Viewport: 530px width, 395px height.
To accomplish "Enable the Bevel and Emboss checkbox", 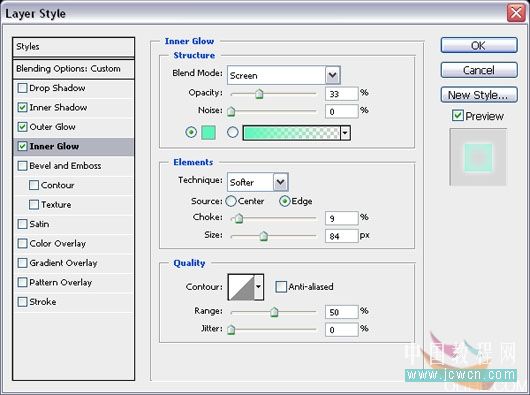I will click(22, 166).
